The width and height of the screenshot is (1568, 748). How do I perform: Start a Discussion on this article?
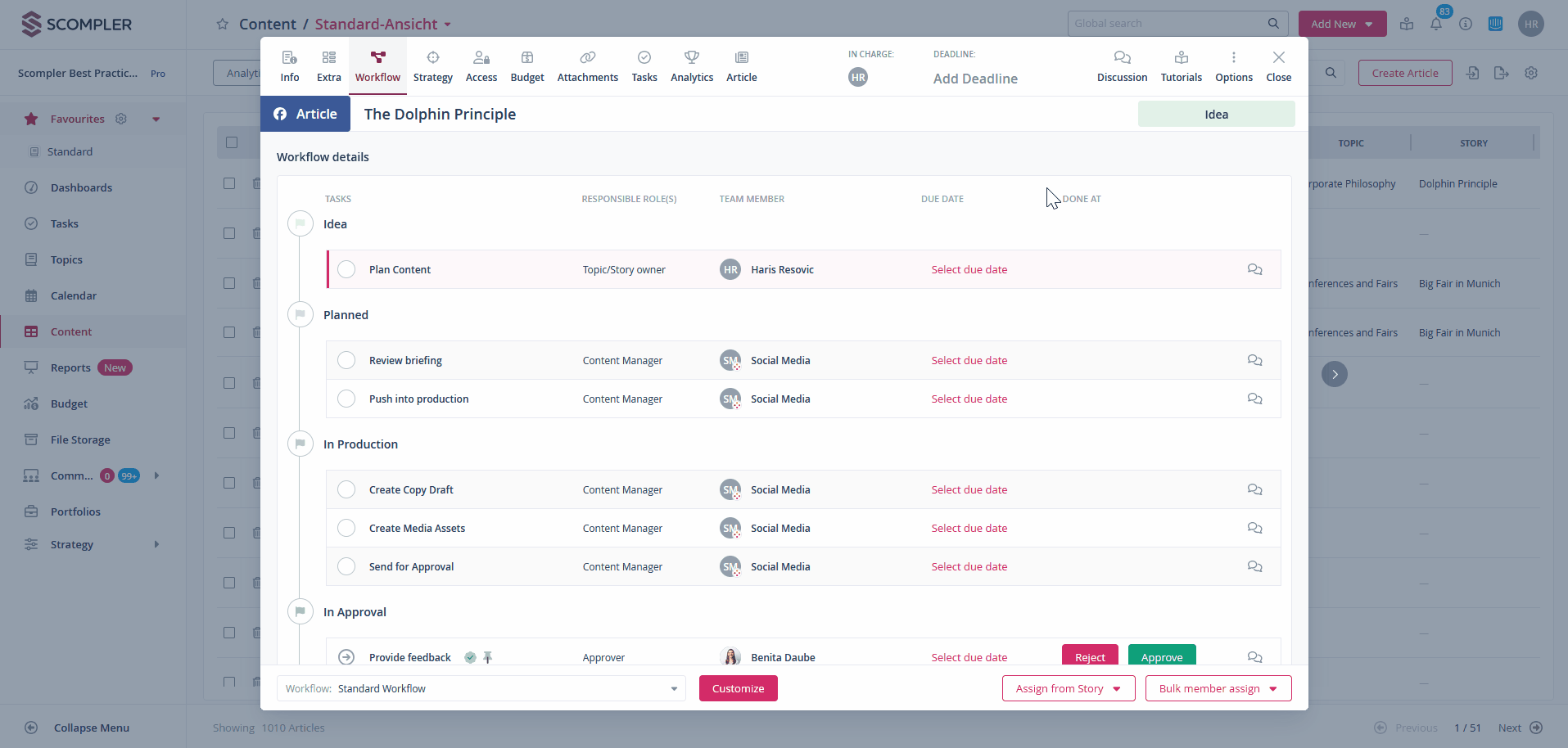point(1121,65)
